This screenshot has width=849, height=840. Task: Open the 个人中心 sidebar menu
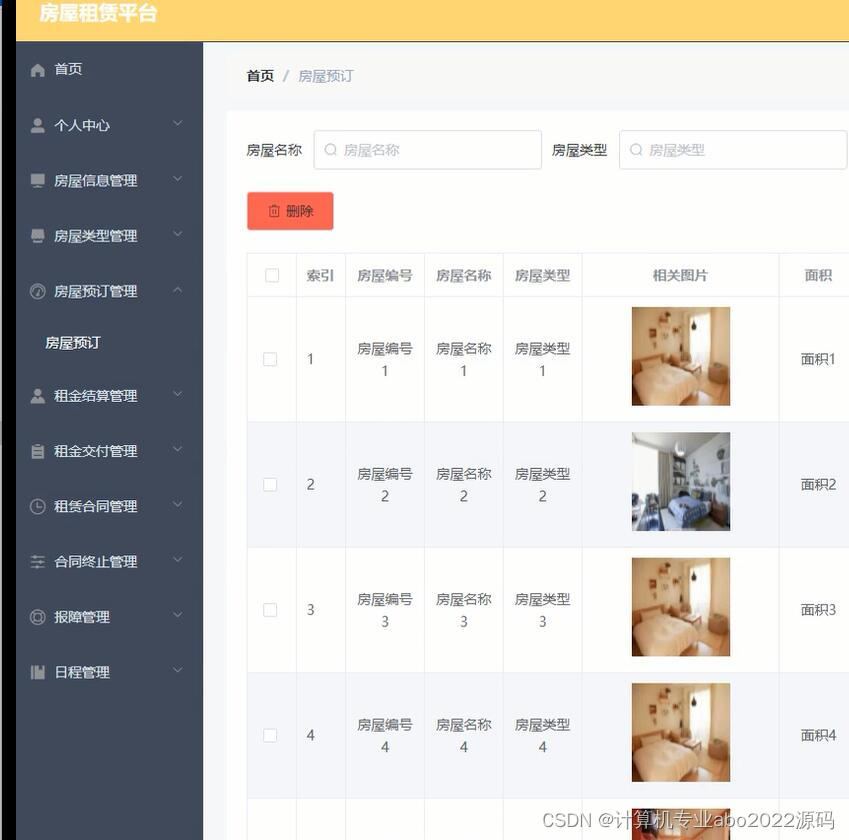(x=109, y=125)
